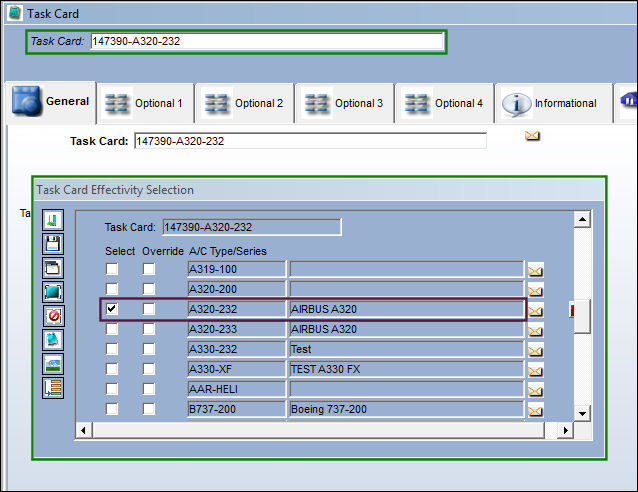Click envelope icon on A320-232 row
The image size is (638, 492).
click(x=535, y=311)
